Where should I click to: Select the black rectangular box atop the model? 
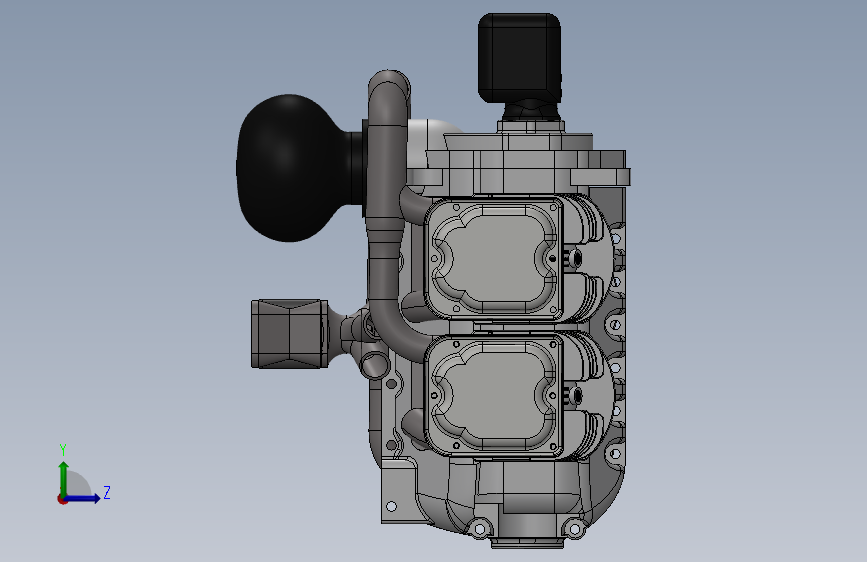(519, 58)
